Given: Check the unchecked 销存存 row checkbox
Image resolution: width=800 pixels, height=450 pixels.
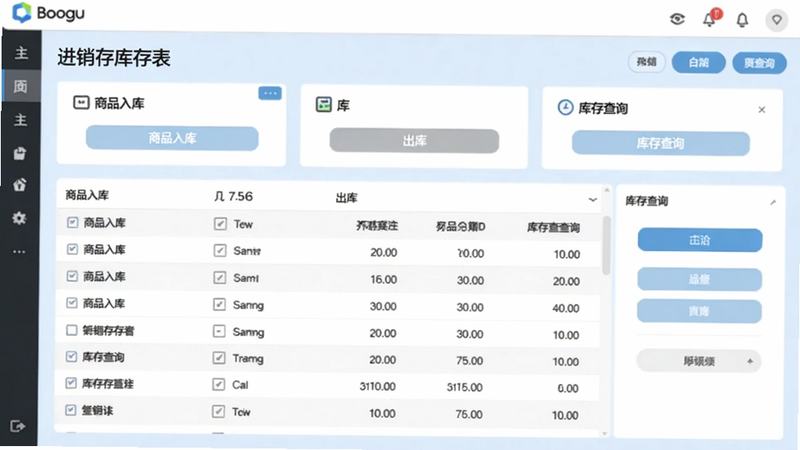Looking at the screenshot, I should click(x=72, y=330).
